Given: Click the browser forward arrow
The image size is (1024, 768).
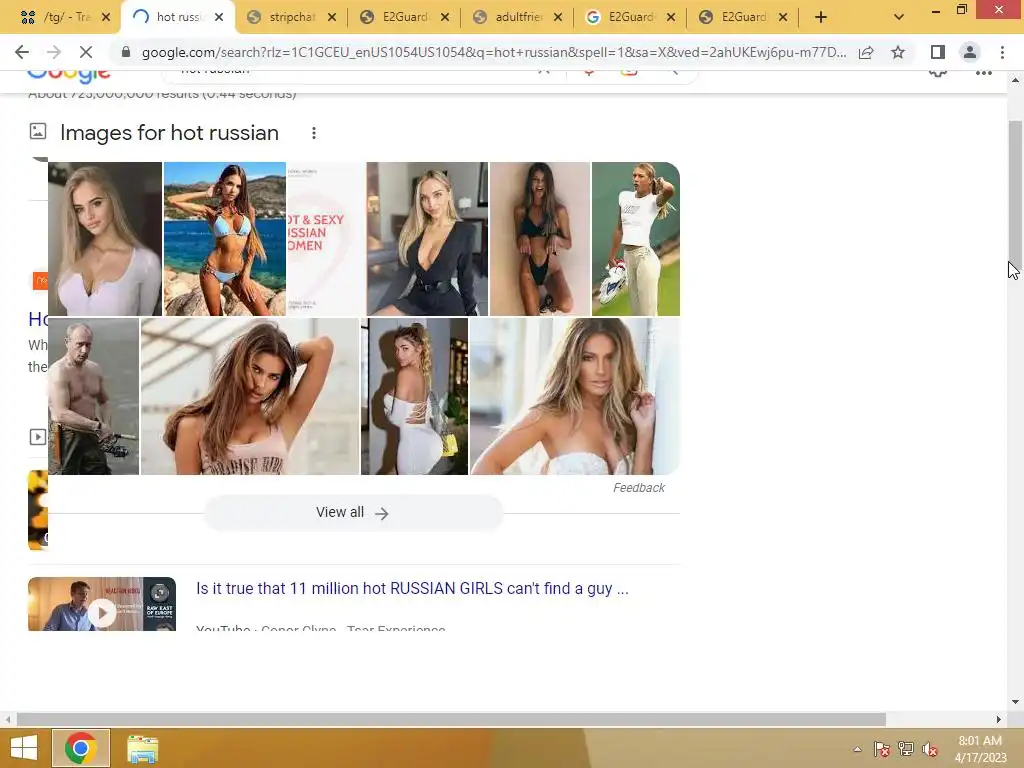Looking at the screenshot, I should [54, 52].
